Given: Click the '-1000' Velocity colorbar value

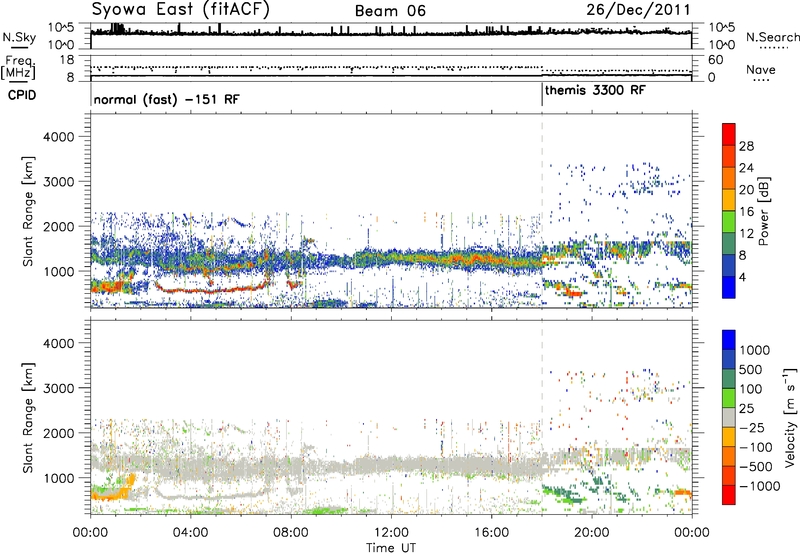Looking at the screenshot, I should [759, 486].
